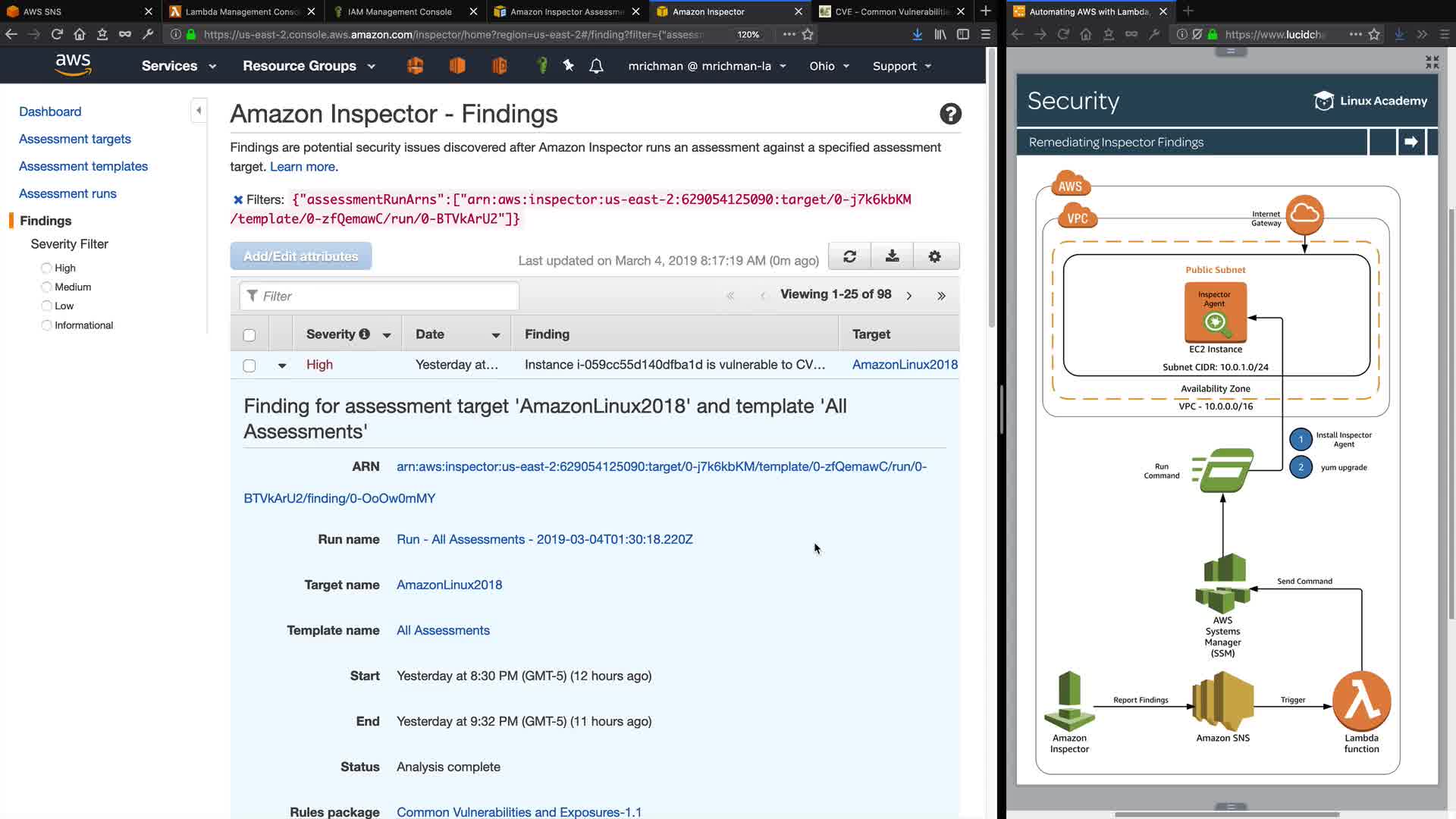1456x819 pixels.
Task: Open the Learn more link
Action: (303, 167)
